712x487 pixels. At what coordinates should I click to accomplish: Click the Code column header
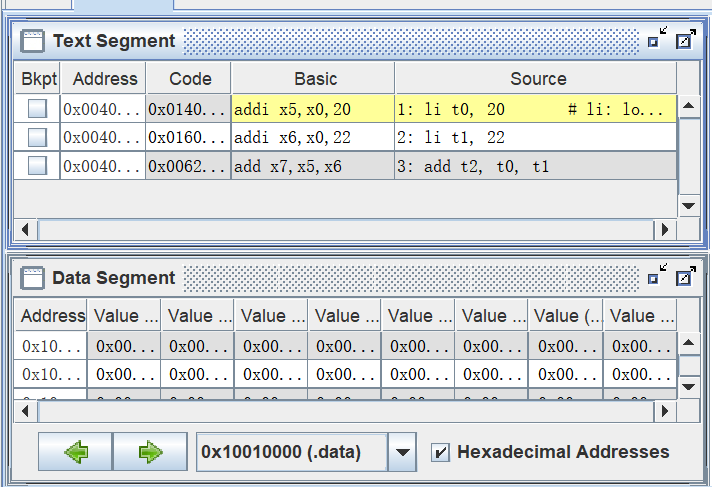tap(189, 78)
